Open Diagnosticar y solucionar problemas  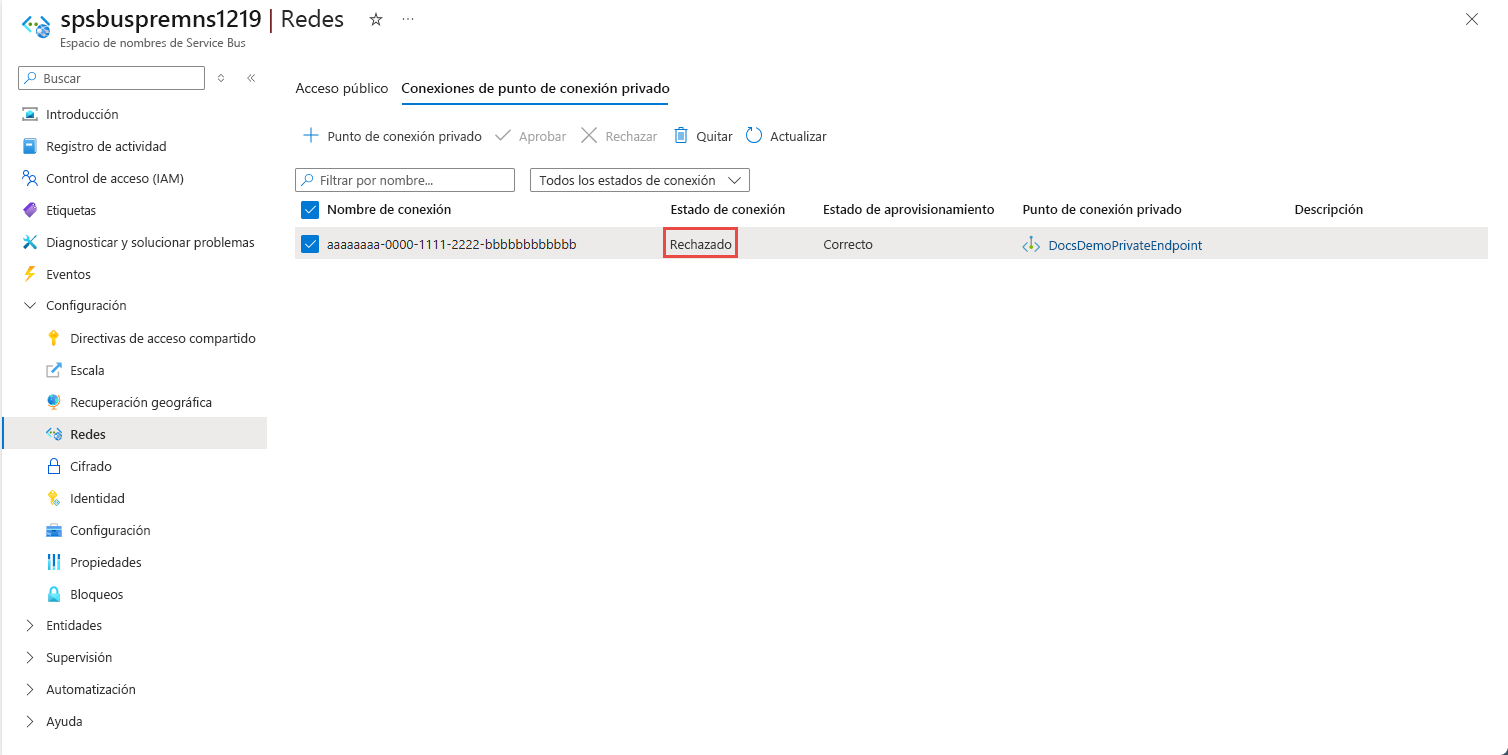point(150,242)
